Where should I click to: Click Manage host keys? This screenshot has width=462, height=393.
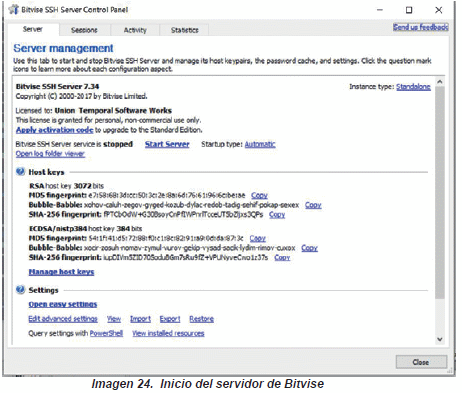pos(61,272)
